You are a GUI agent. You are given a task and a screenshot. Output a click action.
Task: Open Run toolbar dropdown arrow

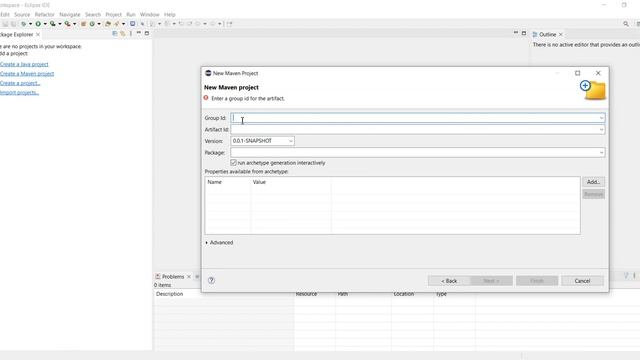[x=45, y=24]
